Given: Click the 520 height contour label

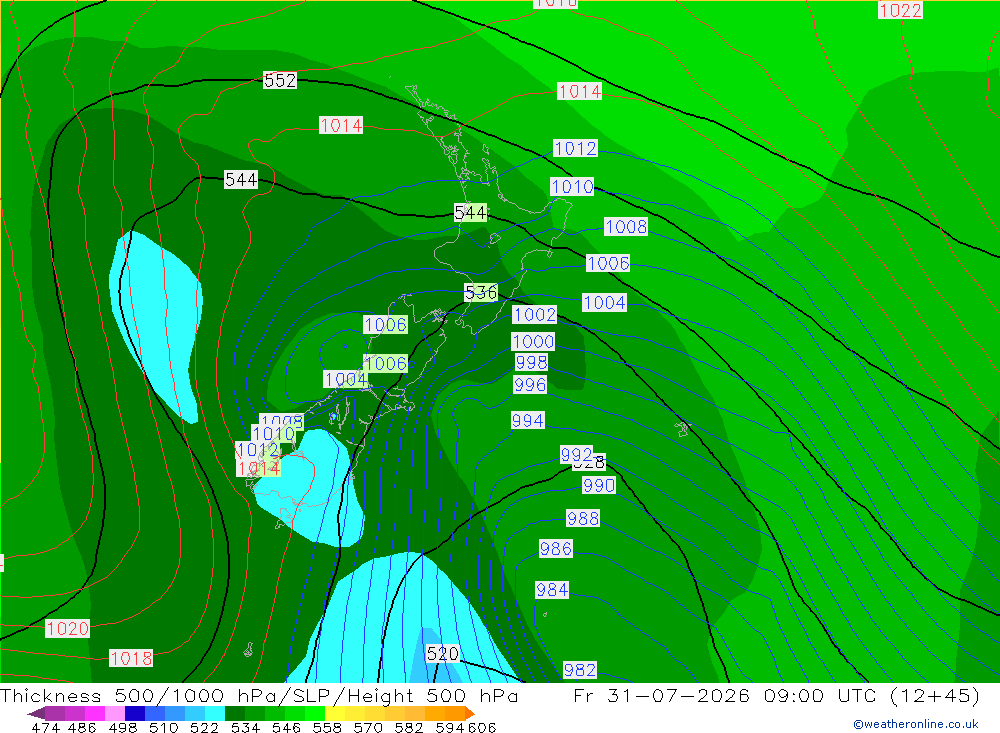Looking at the screenshot, I should [x=443, y=654].
